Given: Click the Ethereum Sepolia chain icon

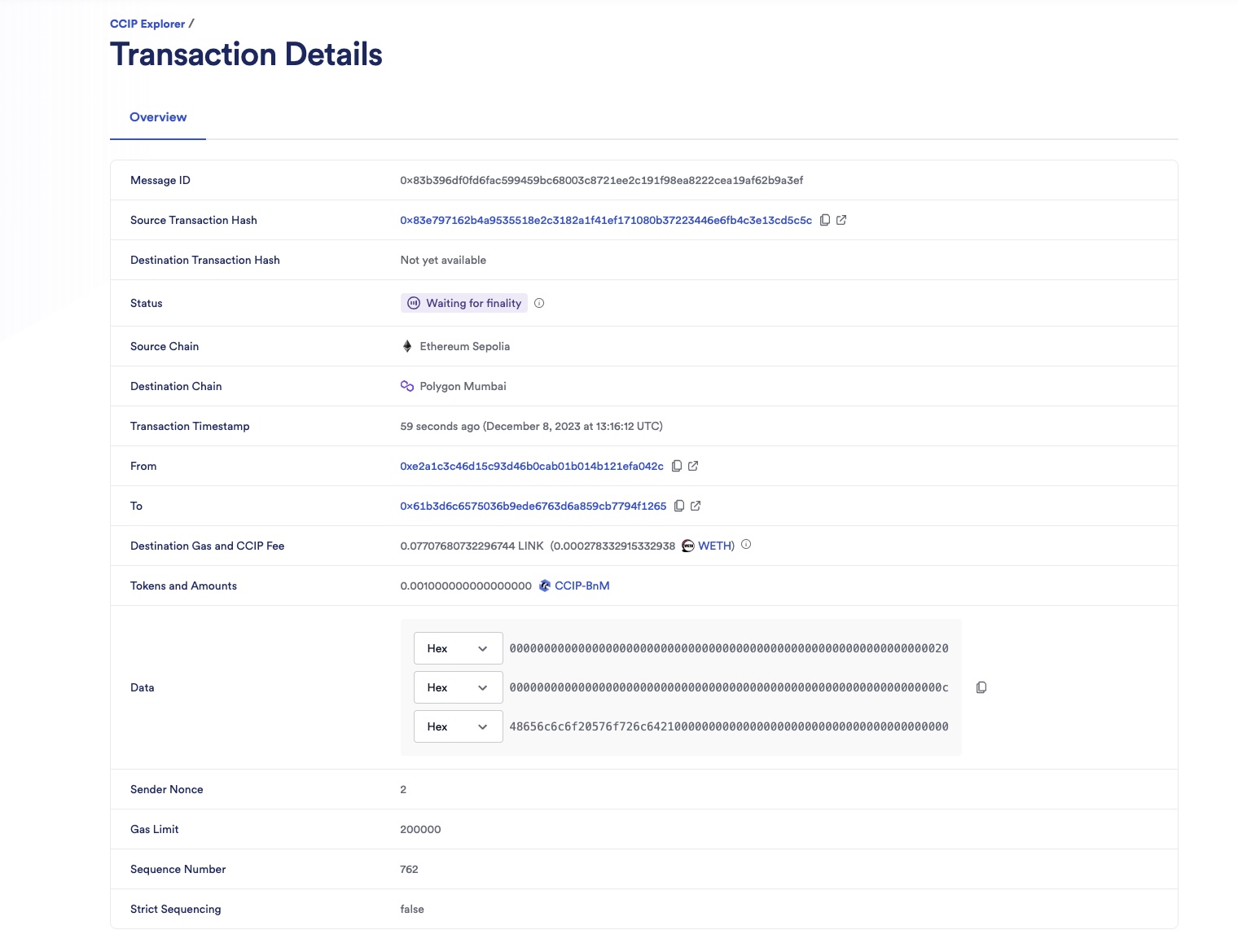Looking at the screenshot, I should coord(407,346).
